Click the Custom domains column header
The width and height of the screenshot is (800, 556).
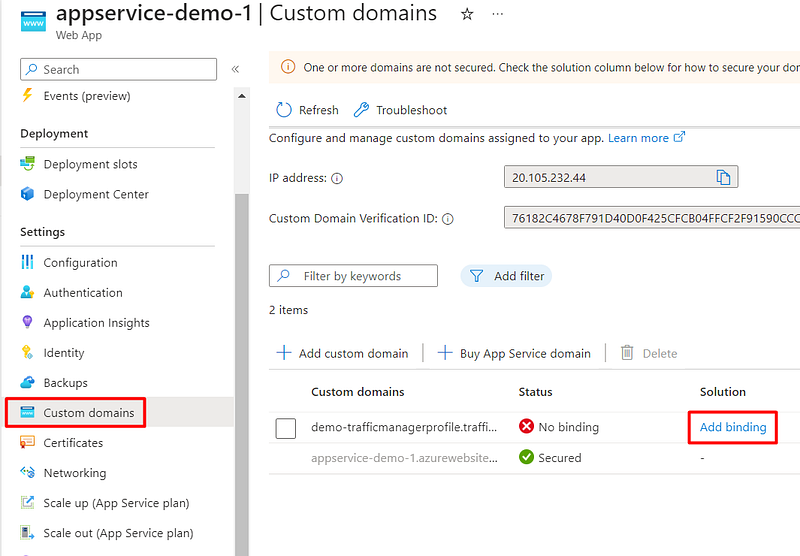pos(358,392)
